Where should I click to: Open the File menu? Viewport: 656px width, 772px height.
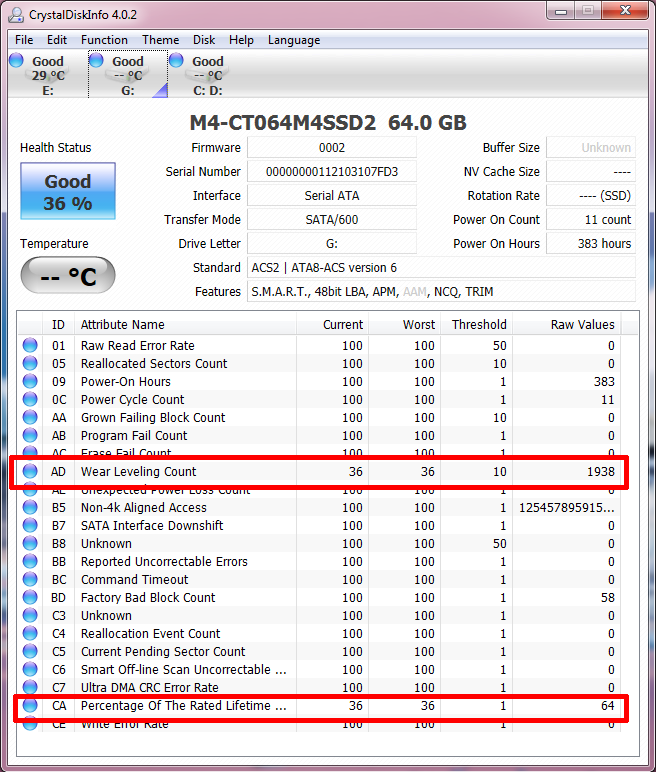pyautogui.click(x=24, y=40)
